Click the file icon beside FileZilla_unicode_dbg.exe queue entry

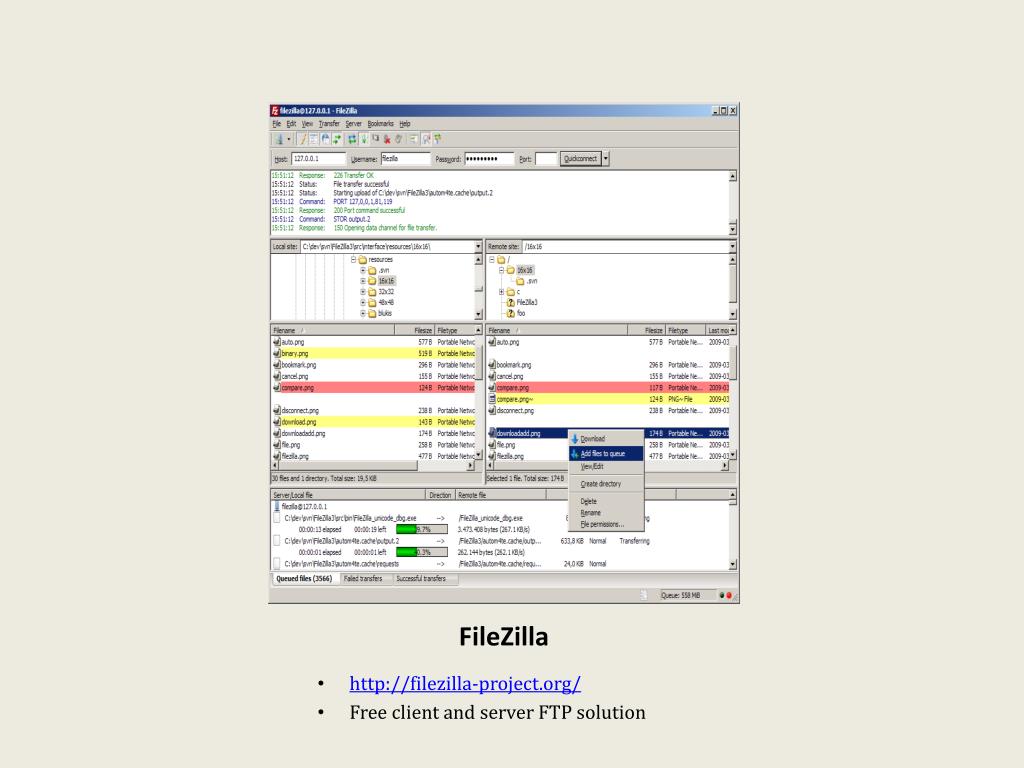[277, 518]
